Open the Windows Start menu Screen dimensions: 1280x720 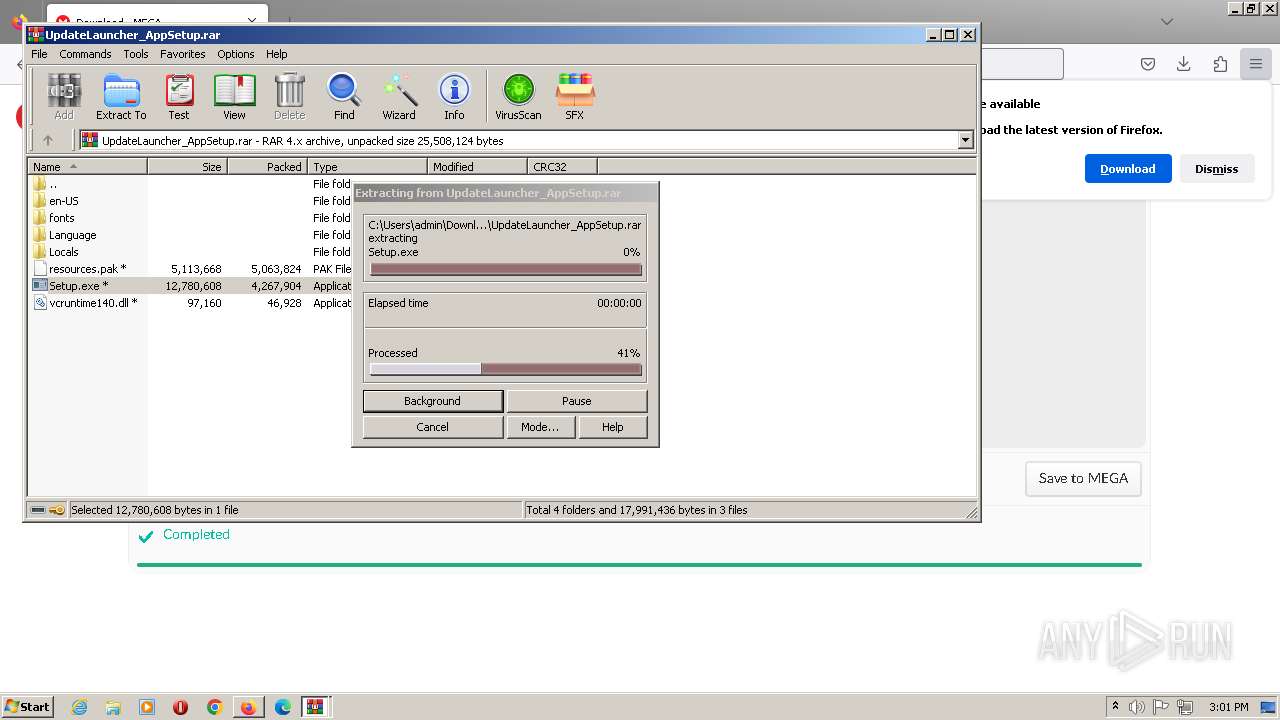(28, 707)
